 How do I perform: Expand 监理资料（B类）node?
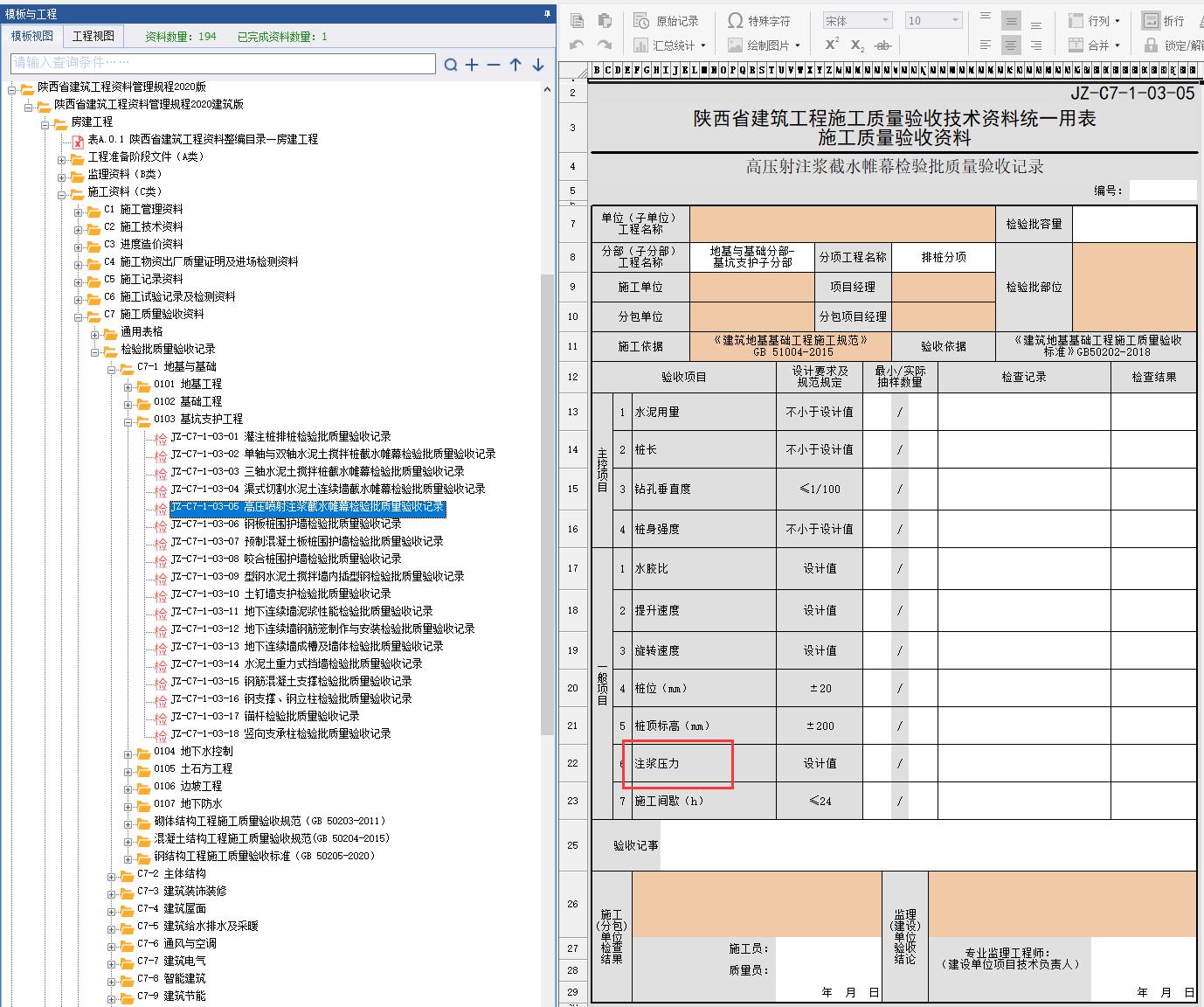61,177
